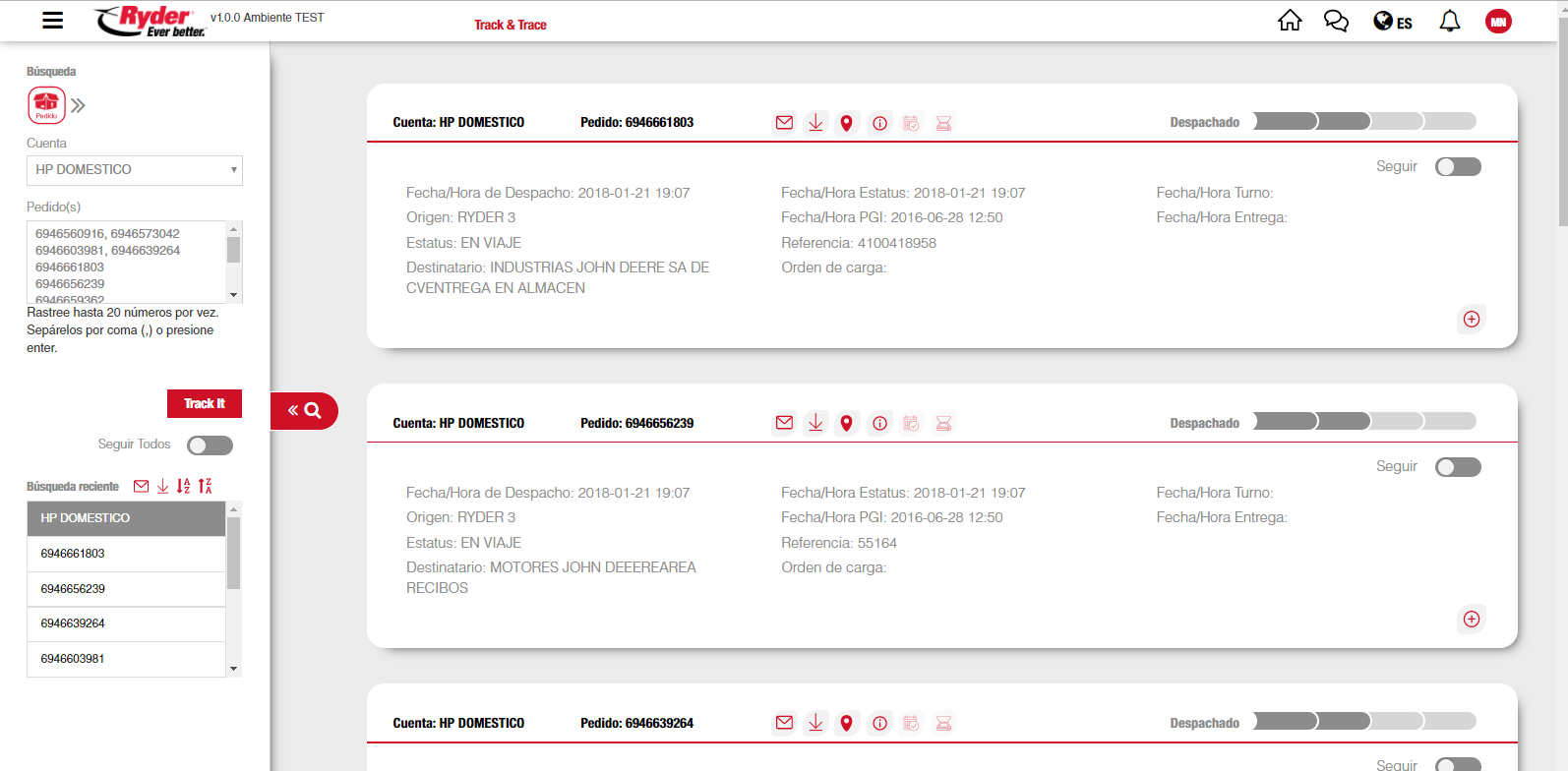Open the Cuenta dropdown HP DOMESTICO
Image resolution: width=1568 pixels, height=771 pixels.
(x=135, y=170)
